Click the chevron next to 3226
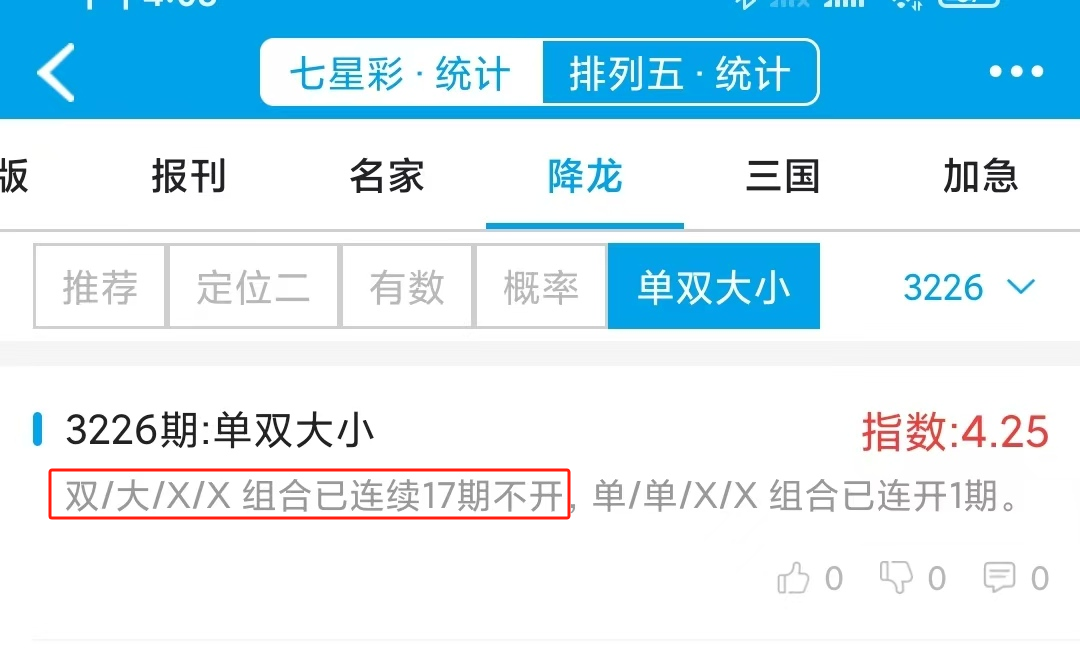Viewport: 1080px width, 660px height. click(x=1021, y=286)
